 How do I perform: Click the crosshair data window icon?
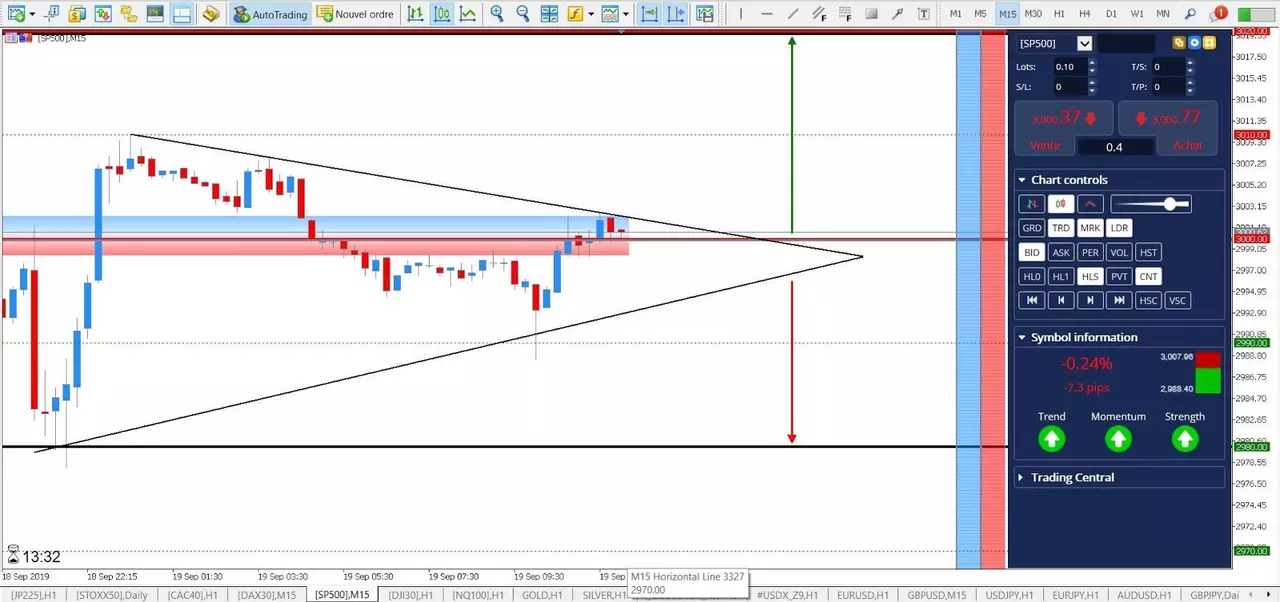pyautogui.click(x=52, y=14)
